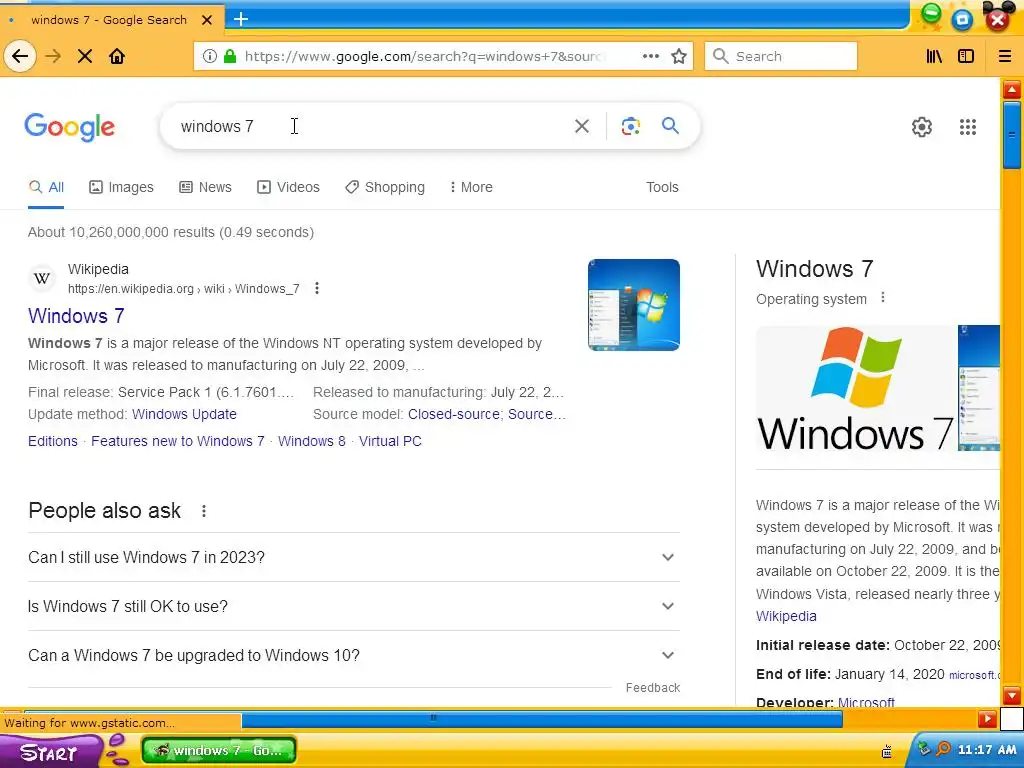Viewport: 1024px width, 768px height.
Task: Click the safely remove hardware tray icon
Action: (x=923, y=748)
